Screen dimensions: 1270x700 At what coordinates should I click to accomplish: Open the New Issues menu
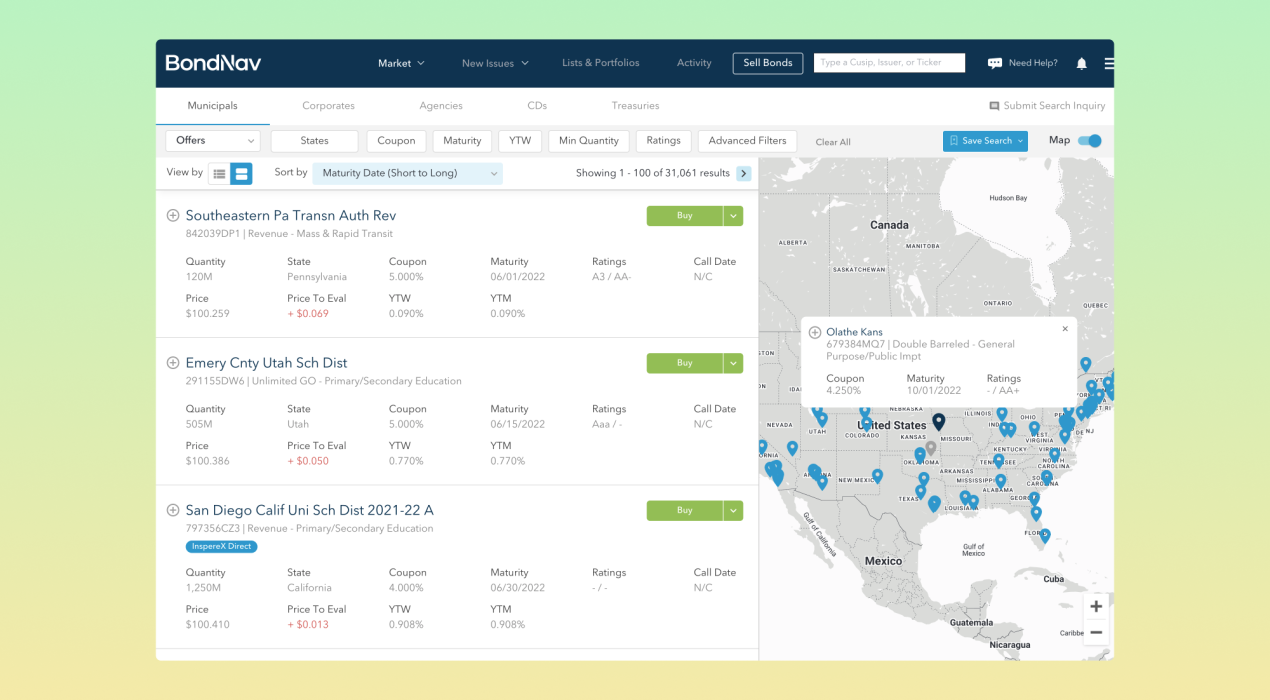coord(495,63)
